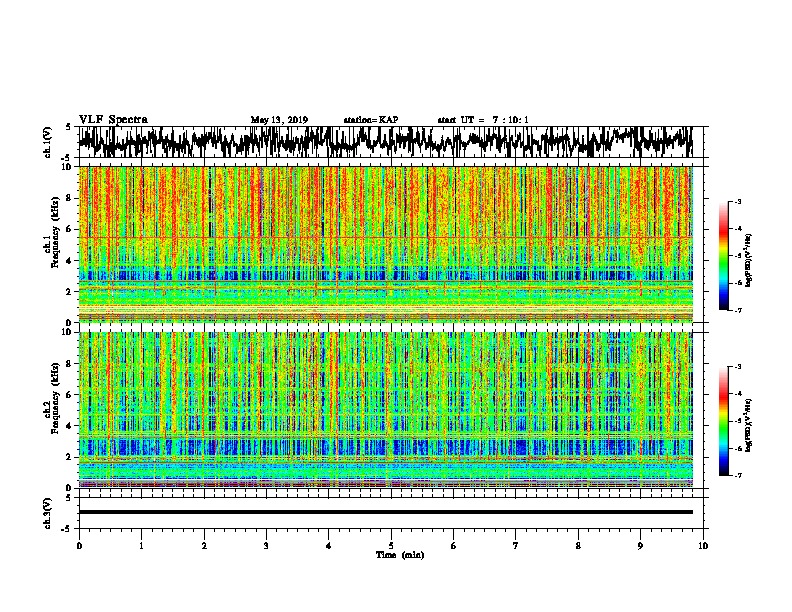Click the "ch.1(V)" axis label
792x612 pixels.
48,142
